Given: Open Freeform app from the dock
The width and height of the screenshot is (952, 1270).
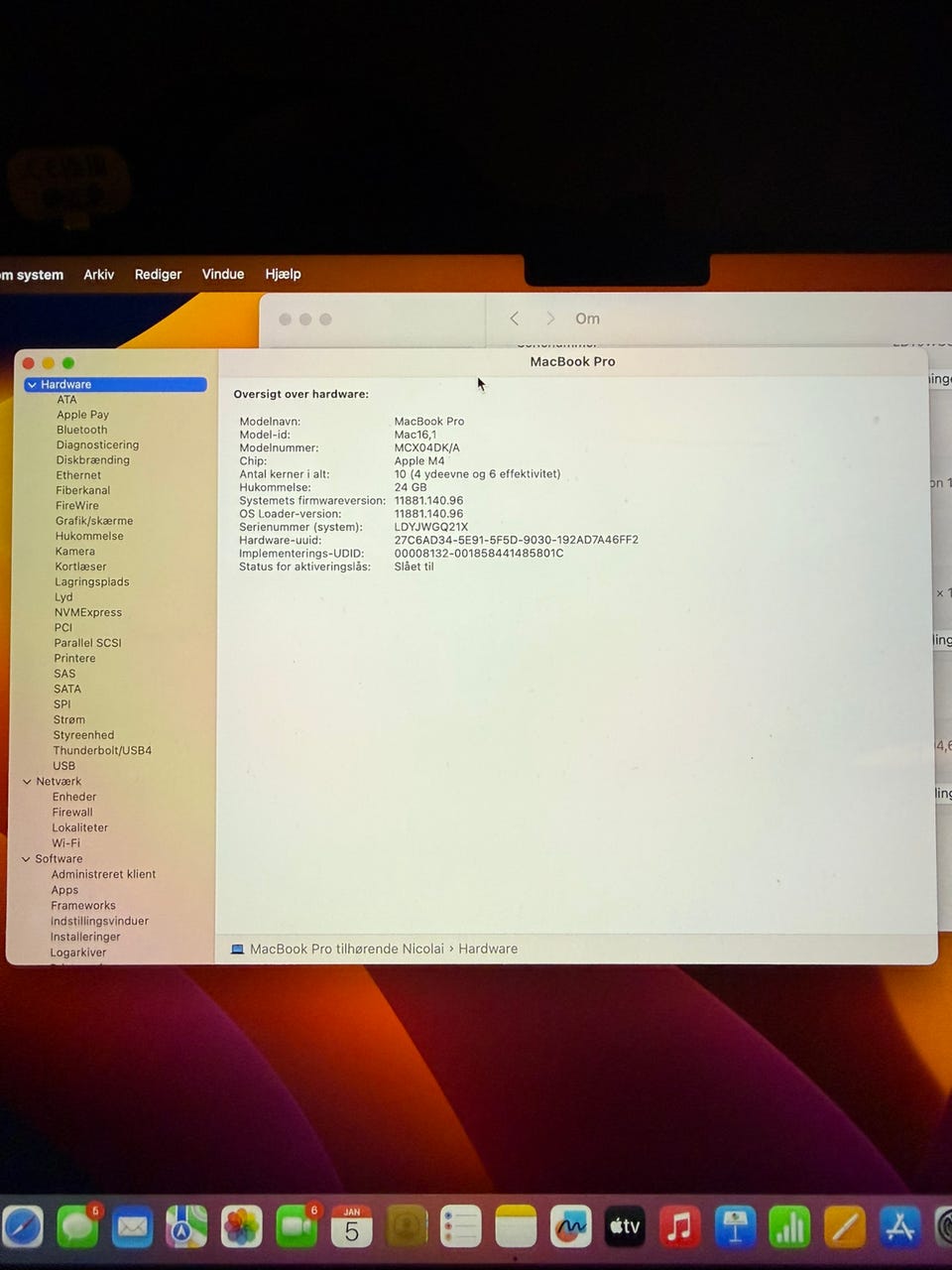Looking at the screenshot, I should click(x=570, y=1227).
